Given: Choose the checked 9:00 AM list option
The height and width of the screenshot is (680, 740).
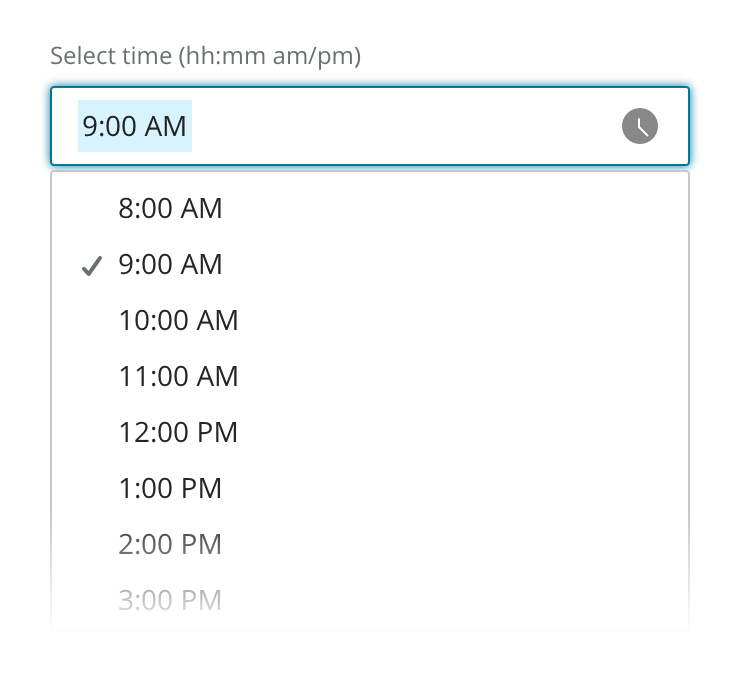Looking at the screenshot, I should pyautogui.click(x=170, y=265).
